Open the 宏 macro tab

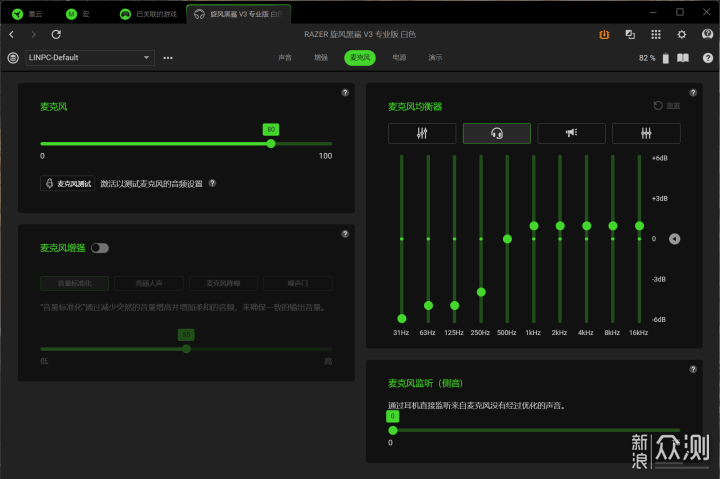[78, 14]
